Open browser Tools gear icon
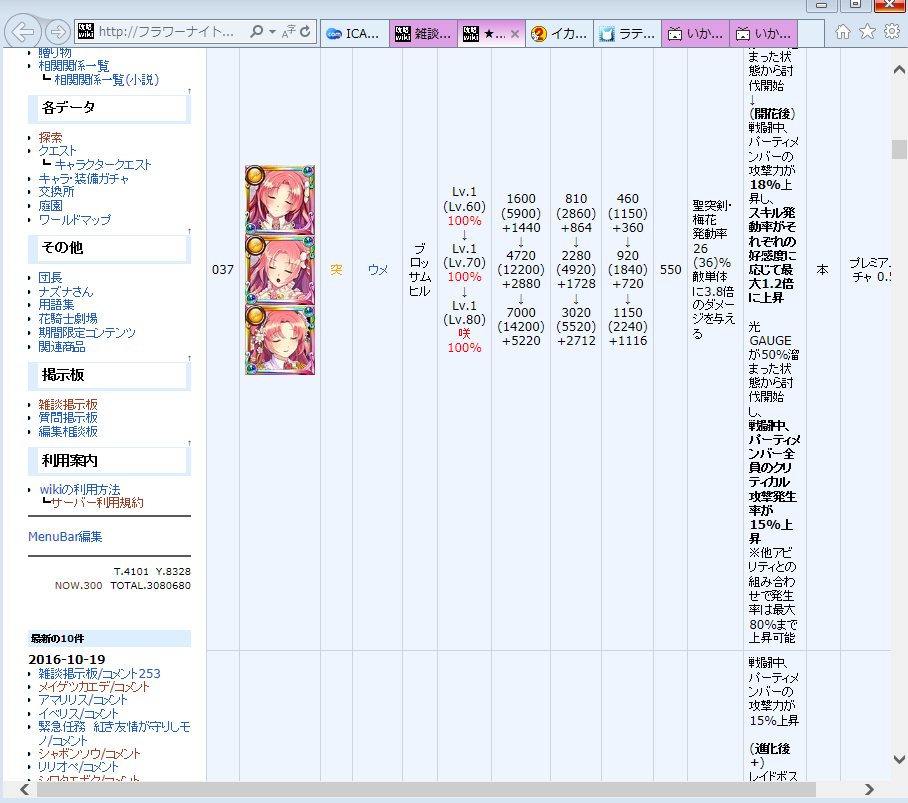Screen dimensions: 908x803 pos(892,31)
